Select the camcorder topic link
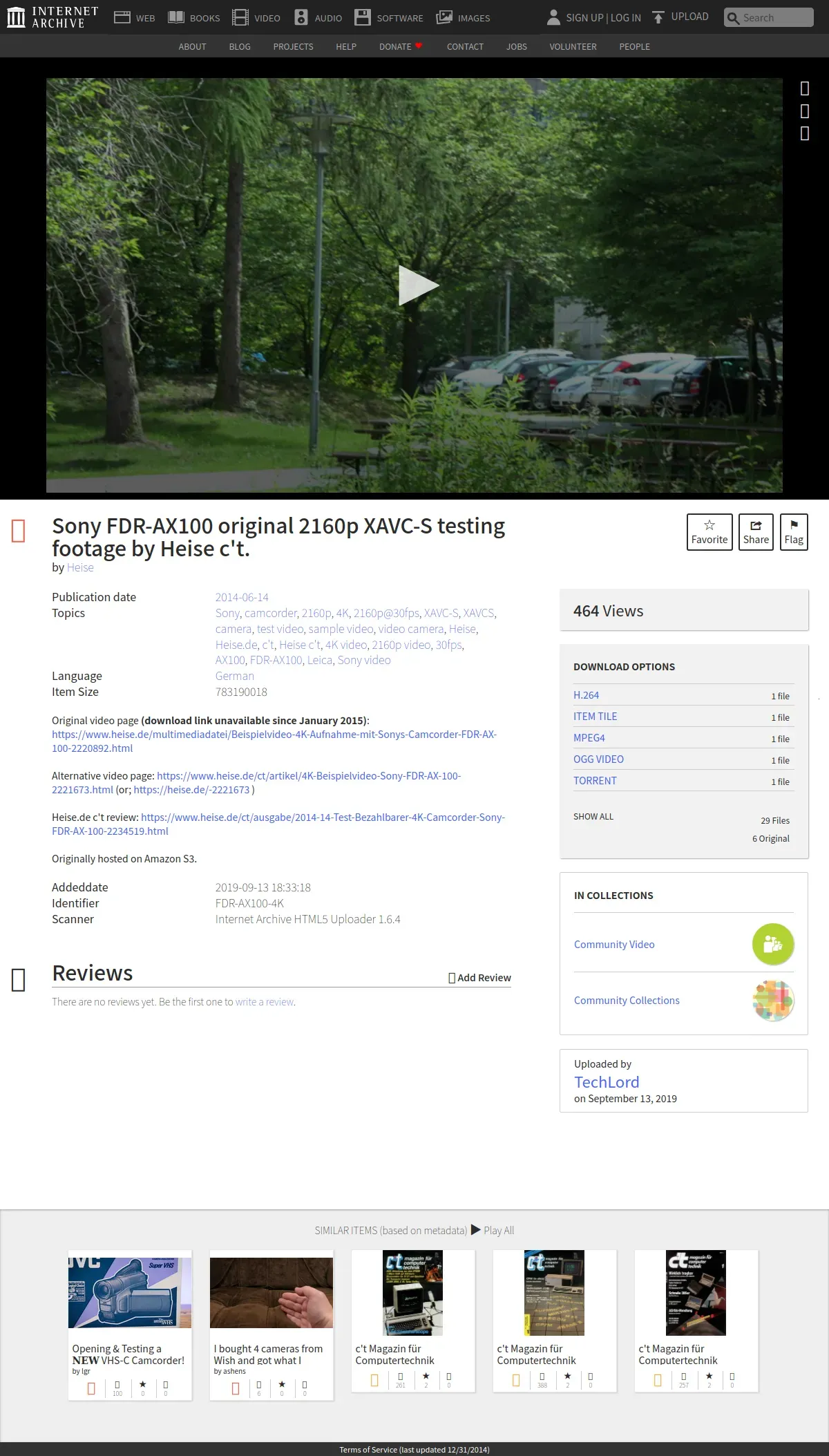This screenshot has width=829, height=1456. [270, 613]
